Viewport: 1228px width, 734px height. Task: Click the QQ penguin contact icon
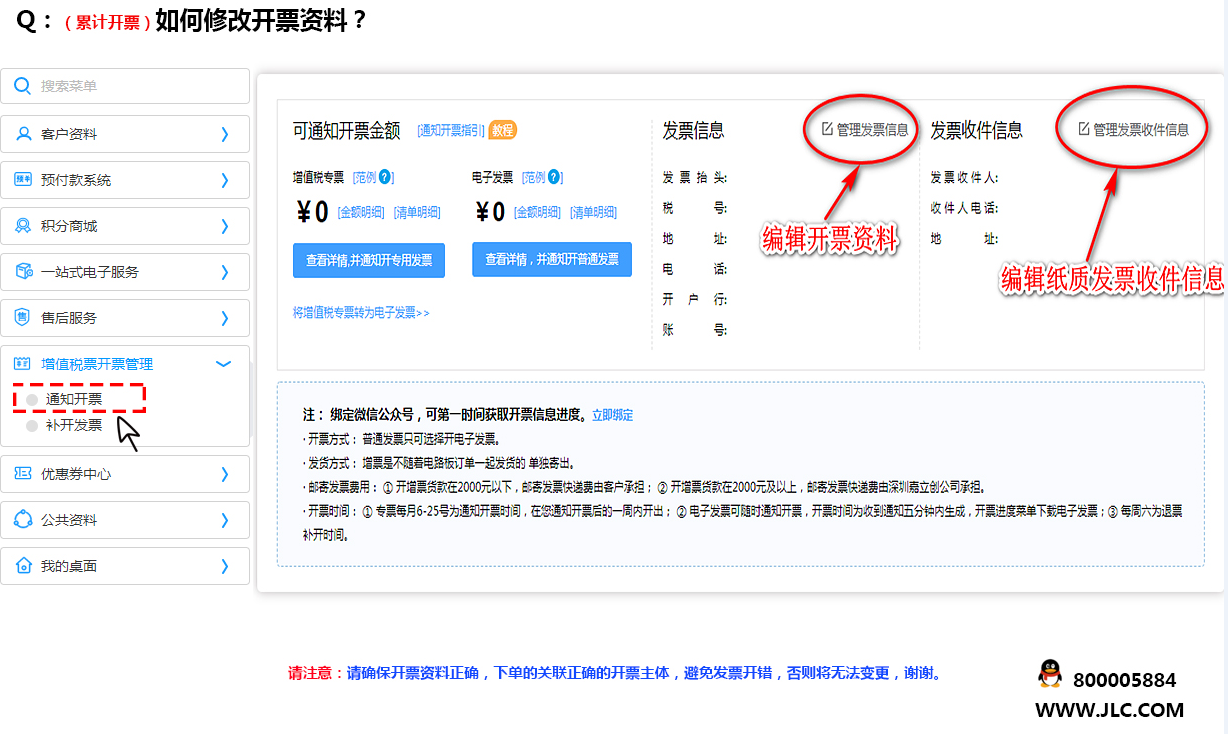tap(1049, 674)
